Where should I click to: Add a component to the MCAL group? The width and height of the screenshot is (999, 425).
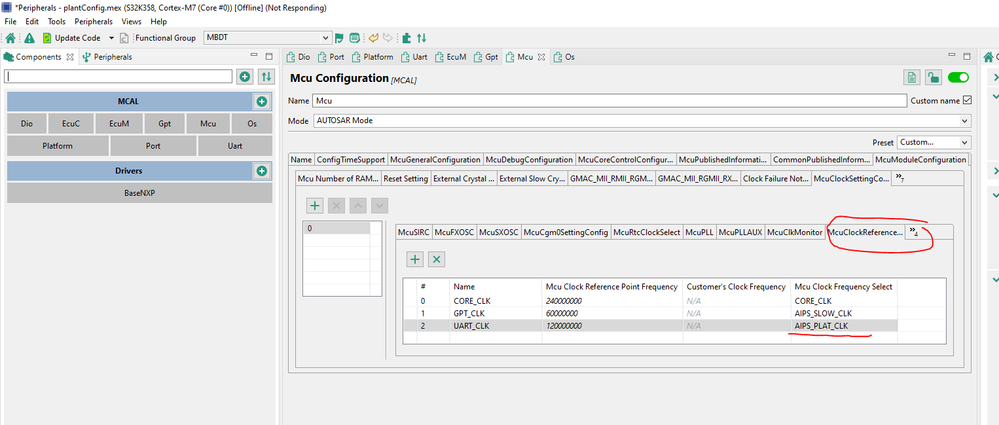[261, 102]
